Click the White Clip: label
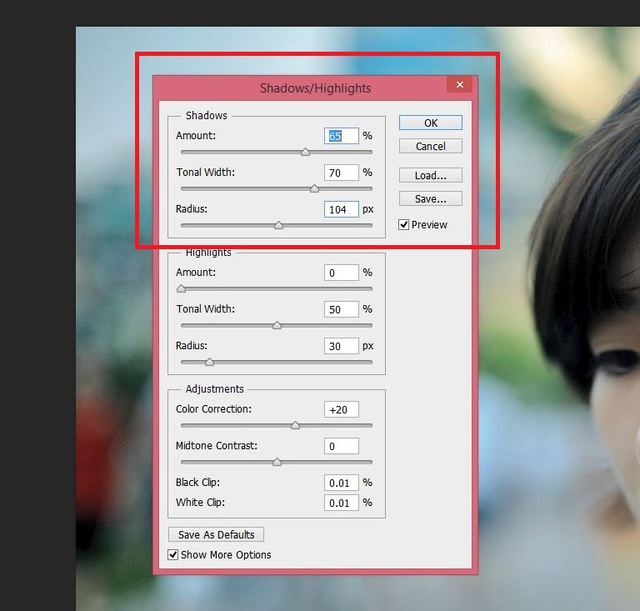640x611 pixels. (x=200, y=502)
